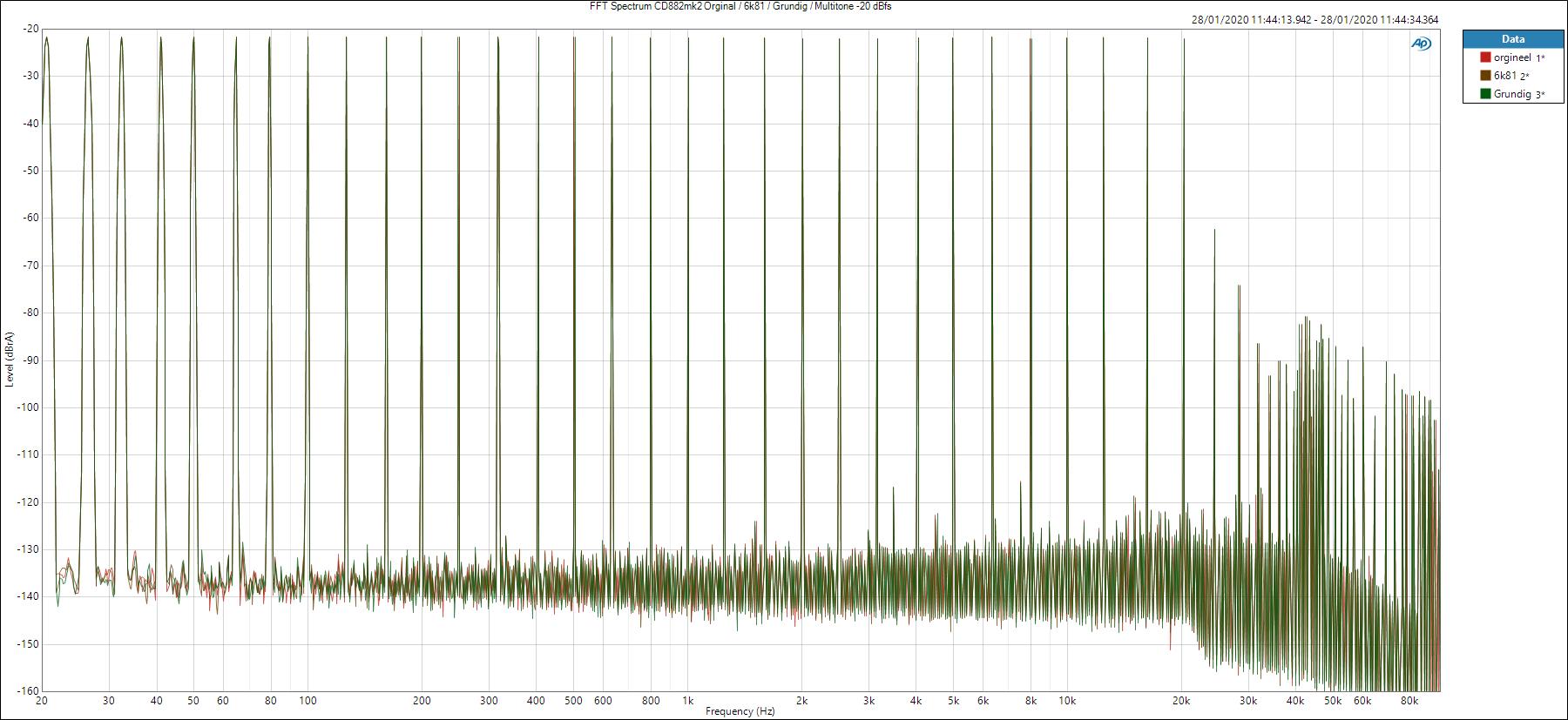Click the 1k tick on frequency axis
The height and width of the screenshot is (720, 1568).
click(687, 700)
